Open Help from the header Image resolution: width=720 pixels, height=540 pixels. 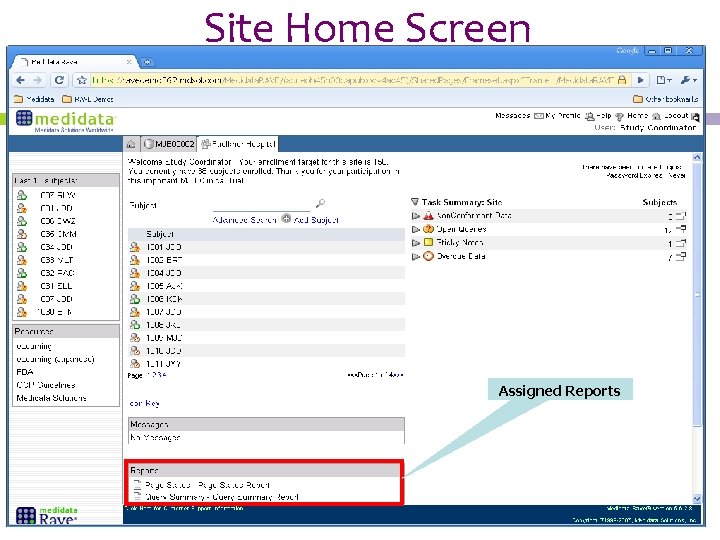coord(604,116)
